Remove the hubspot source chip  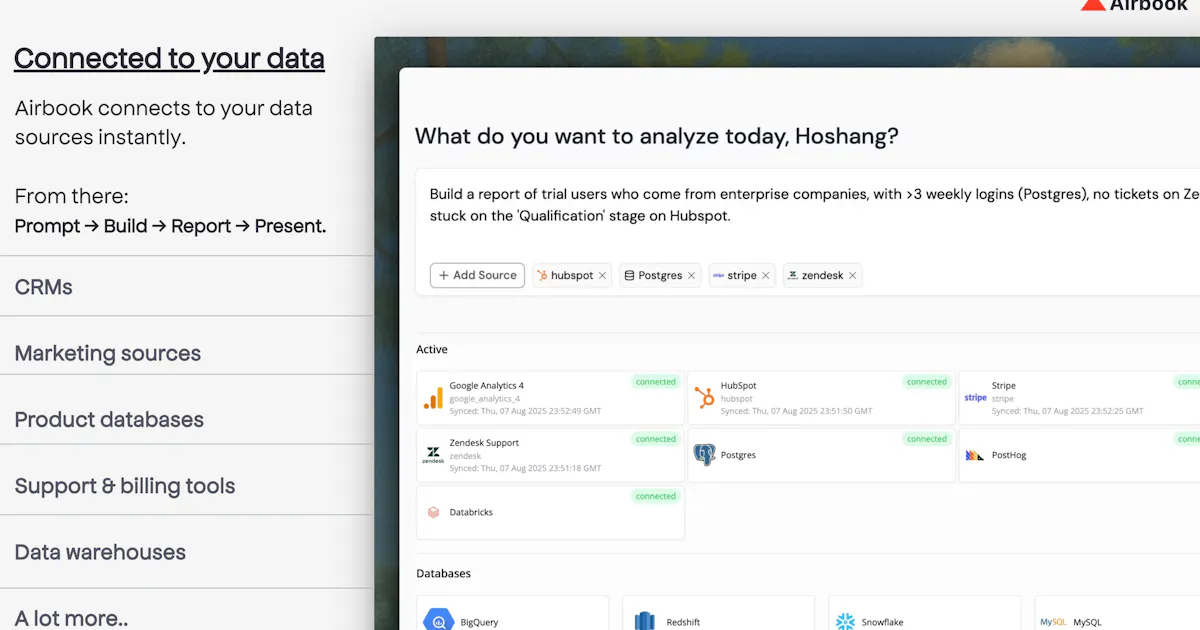click(x=602, y=276)
